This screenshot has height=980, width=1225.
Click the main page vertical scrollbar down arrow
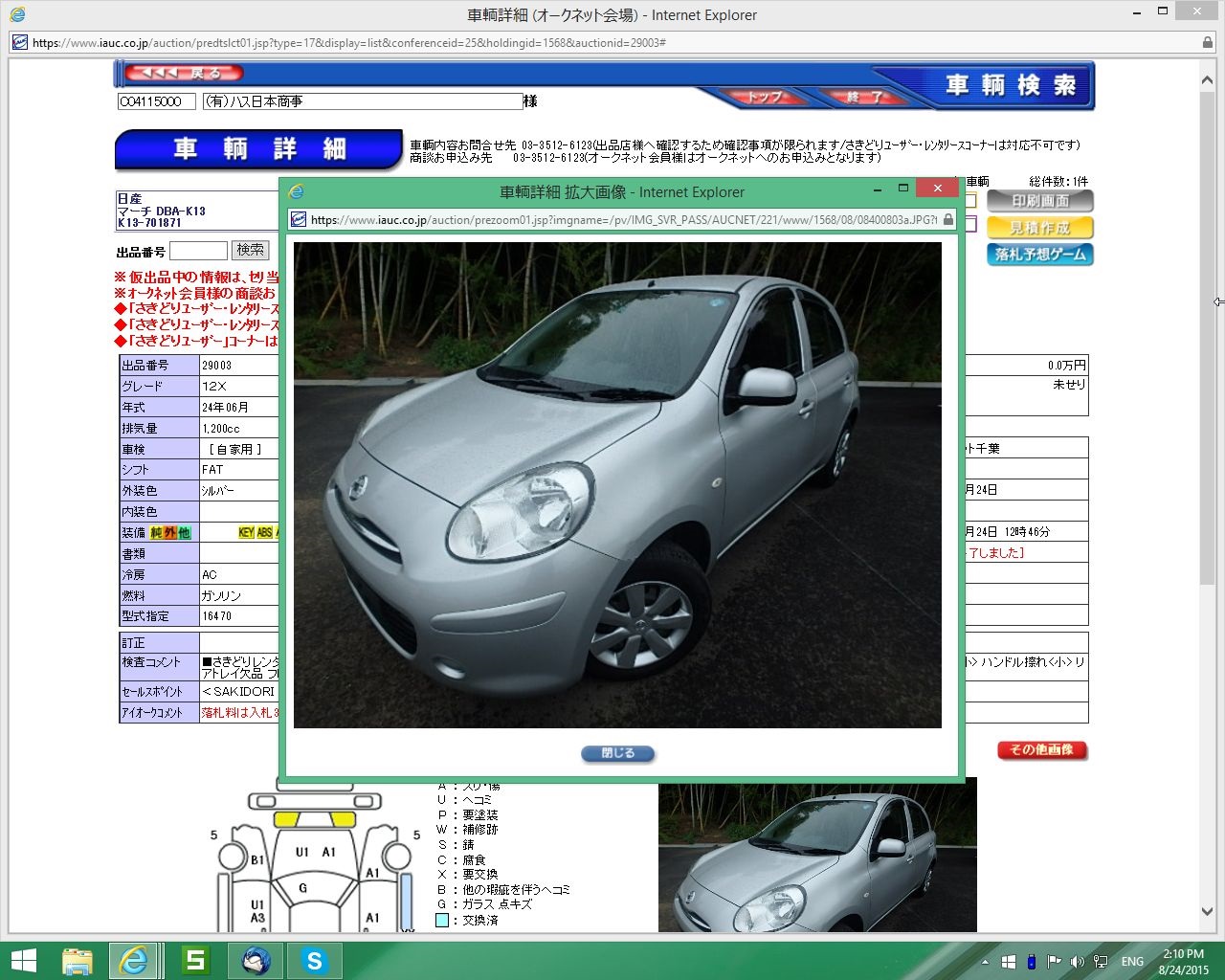[x=1208, y=912]
